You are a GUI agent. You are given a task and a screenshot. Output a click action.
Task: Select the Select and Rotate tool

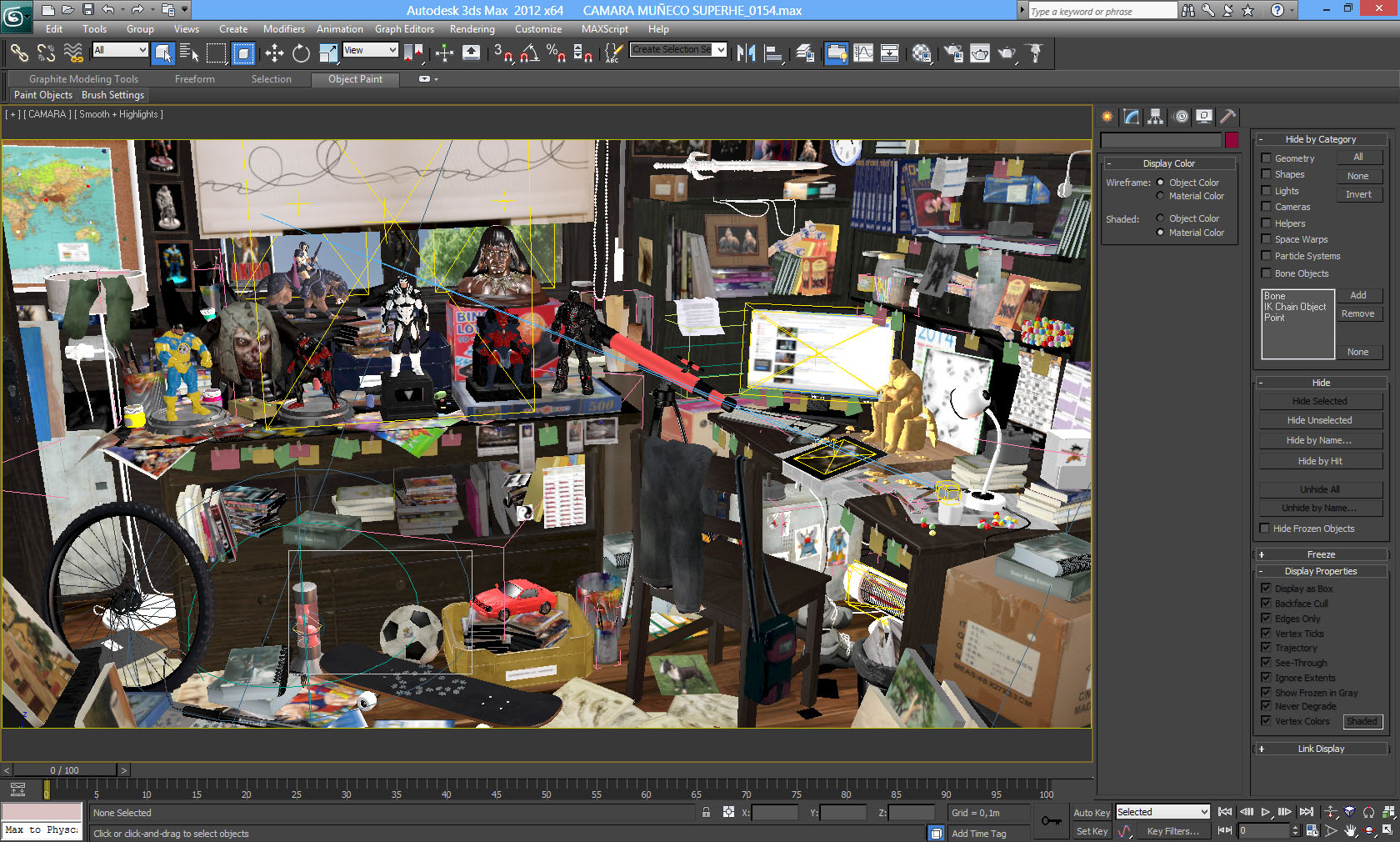coord(301,53)
